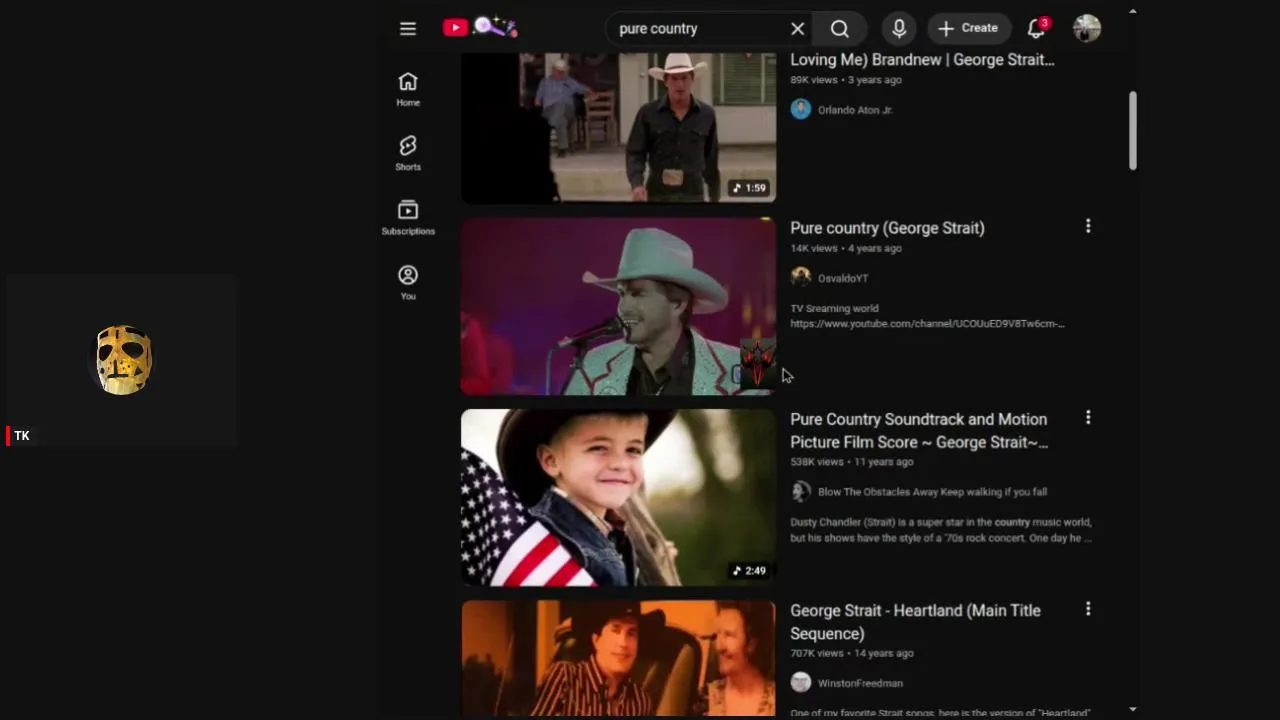The width and height of the screenshot is (1280, 720).
Task: Click the magnifier search button
Action: [840, 29]
